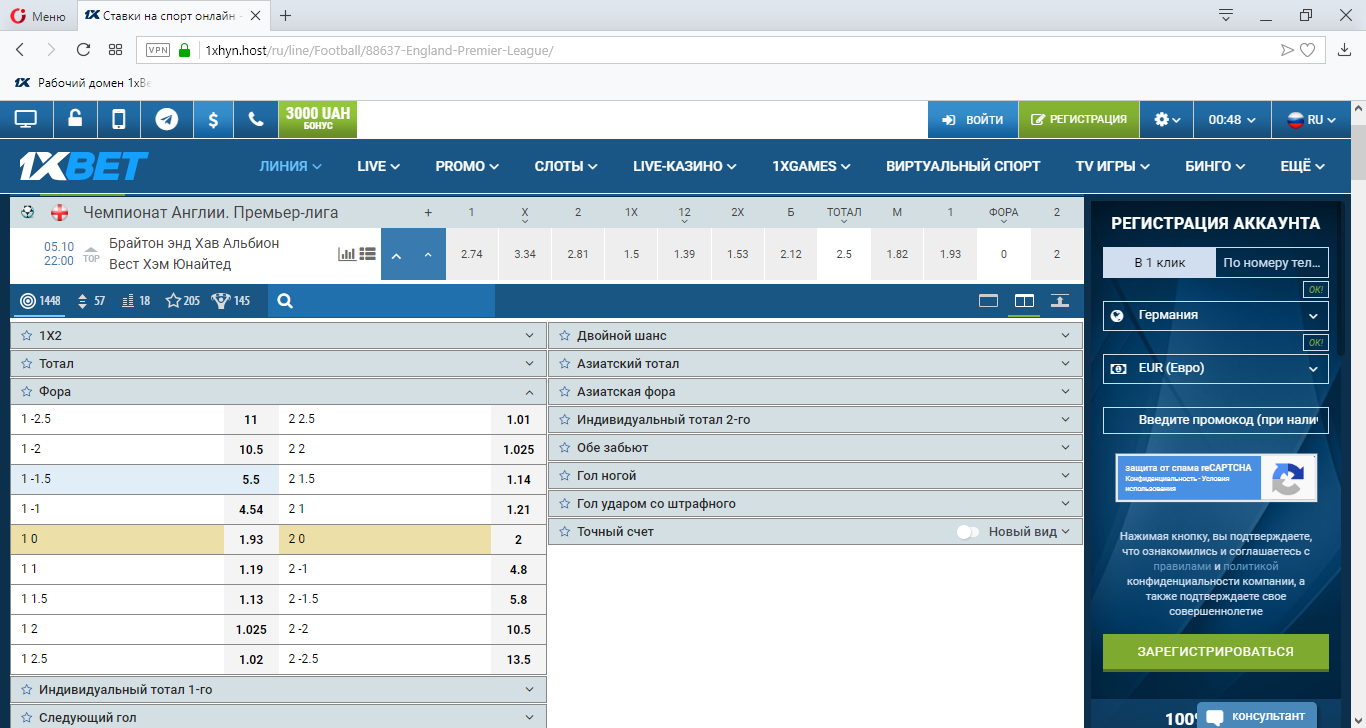Click the 1XBET logo
Screen dimensions: 1366x728
84,166
